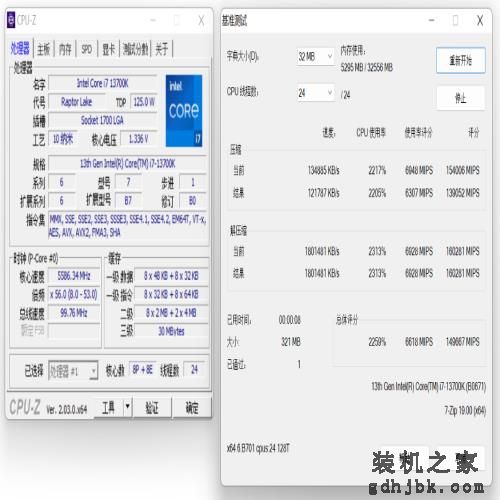Open the SPD tab
The image size is (500, 500).
(87, 49)
